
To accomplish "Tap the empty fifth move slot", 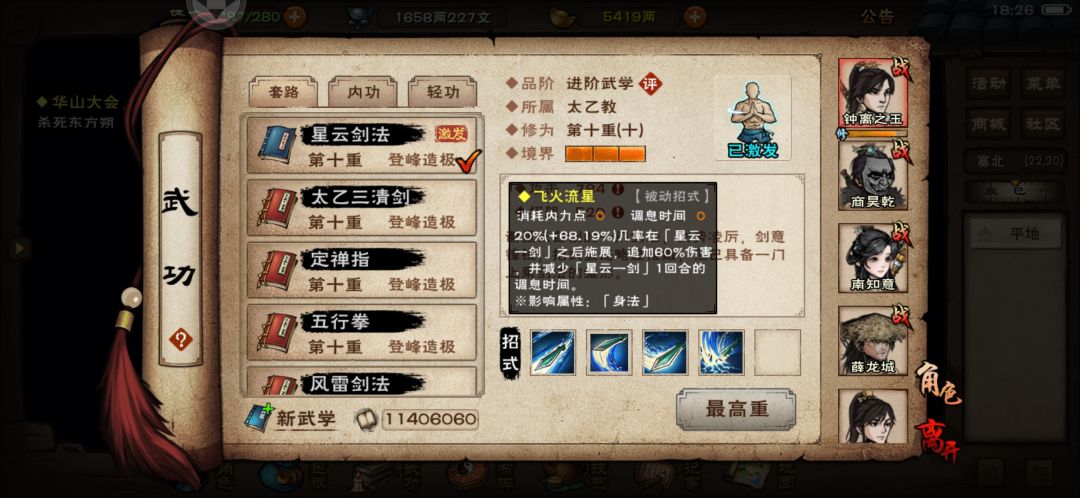I will point(778,353).
